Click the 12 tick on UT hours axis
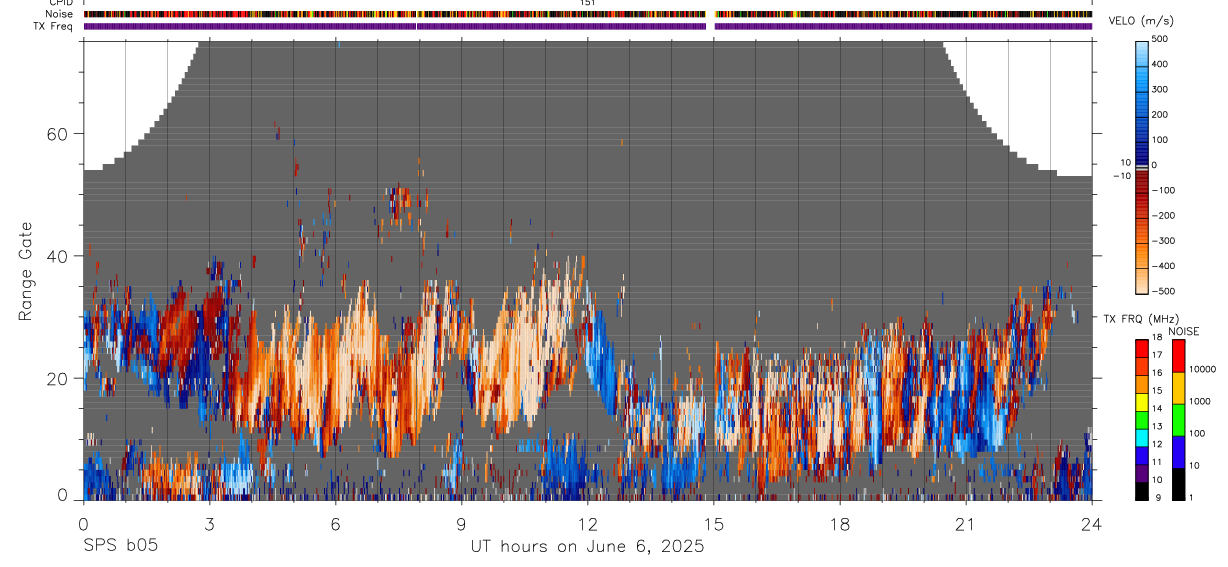This screenshot has width=1228, height=567. 587,522
